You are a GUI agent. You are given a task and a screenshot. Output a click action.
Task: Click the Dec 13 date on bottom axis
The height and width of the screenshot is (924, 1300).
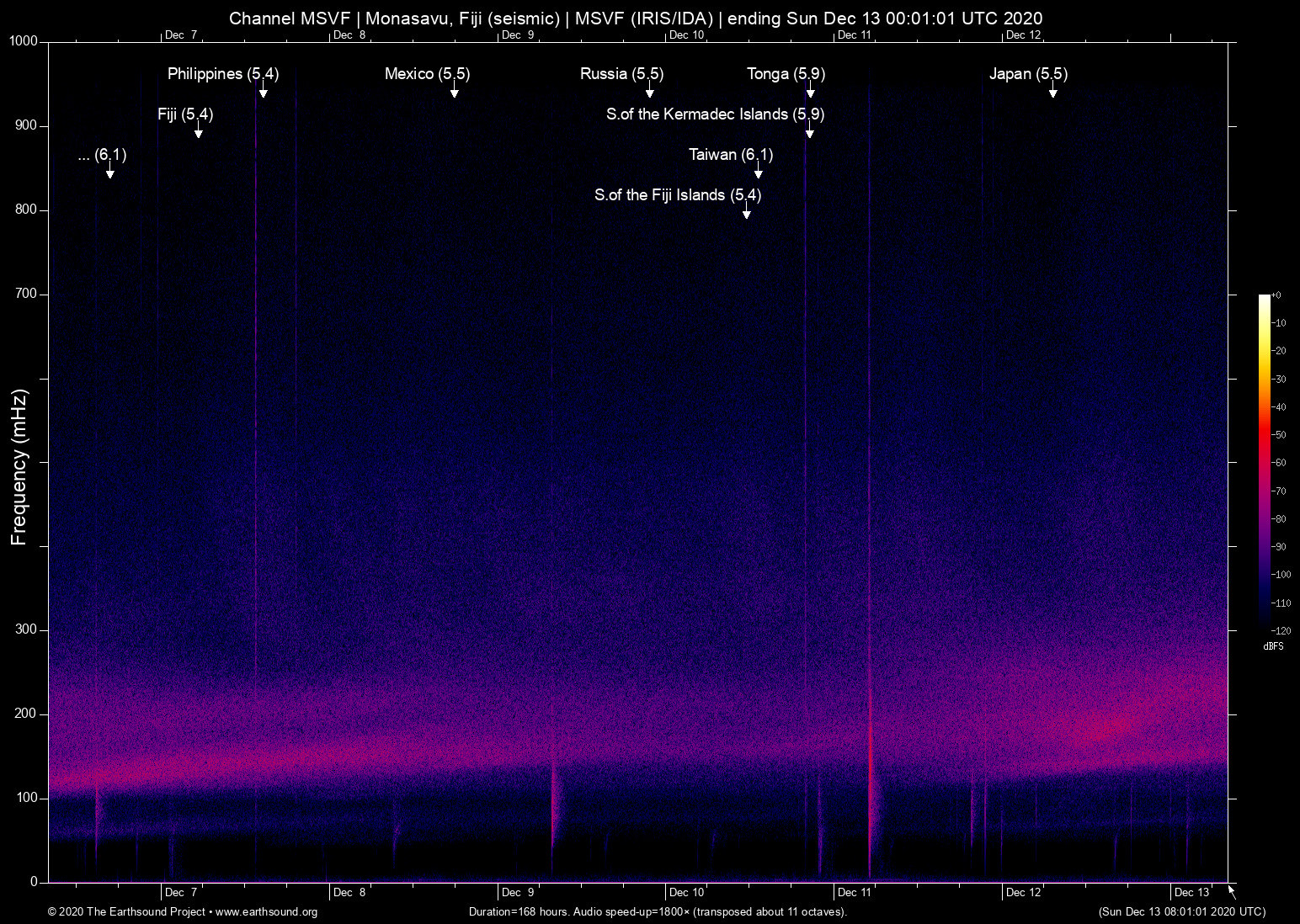pyautogui.click(x=1191, y=893)
